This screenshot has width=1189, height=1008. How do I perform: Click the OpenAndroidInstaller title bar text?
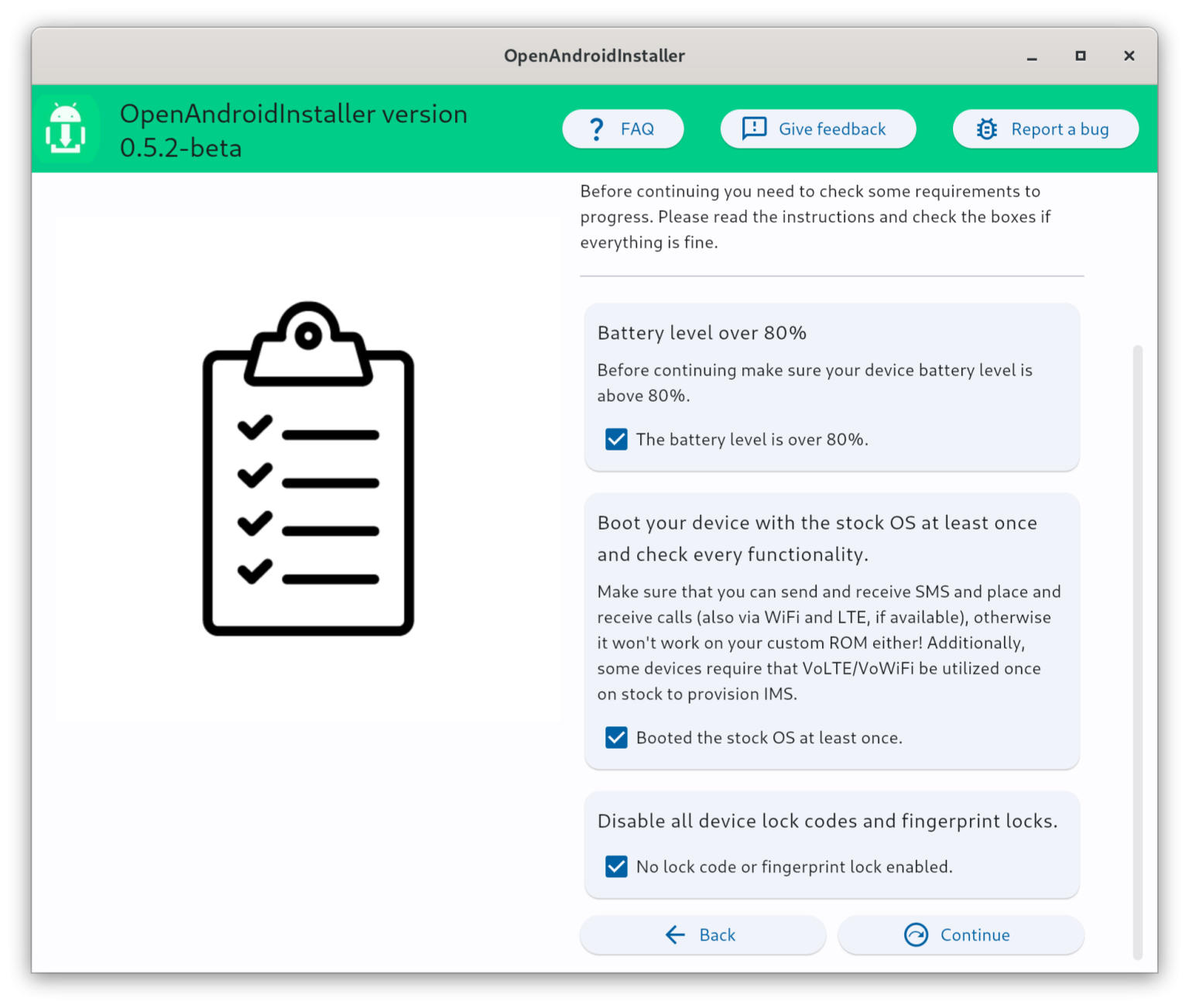pos(594,56)
